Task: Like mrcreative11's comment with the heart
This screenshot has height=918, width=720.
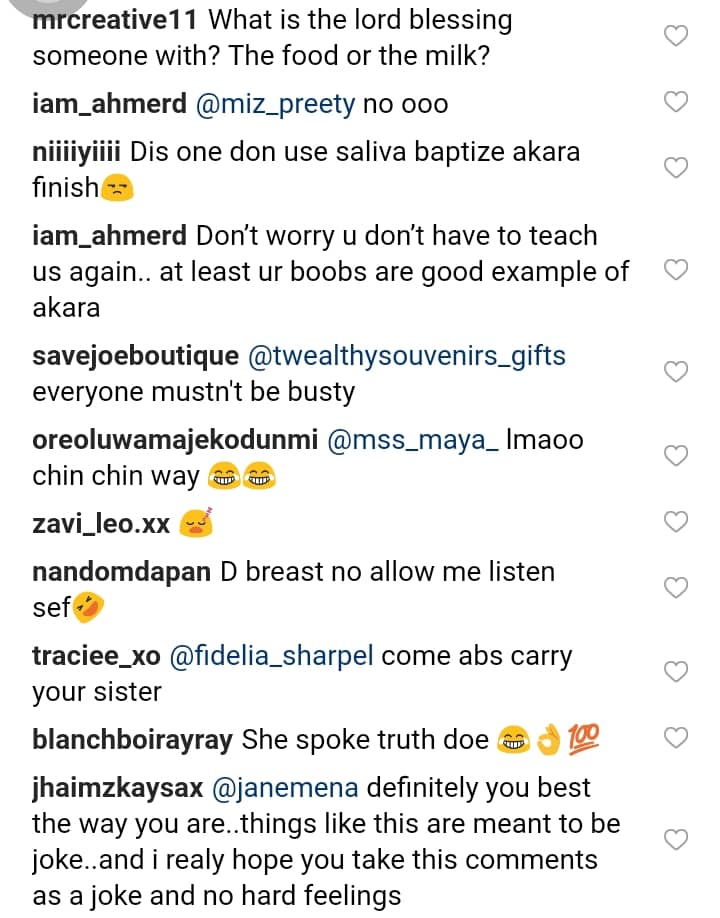Action: pos(677,37)
